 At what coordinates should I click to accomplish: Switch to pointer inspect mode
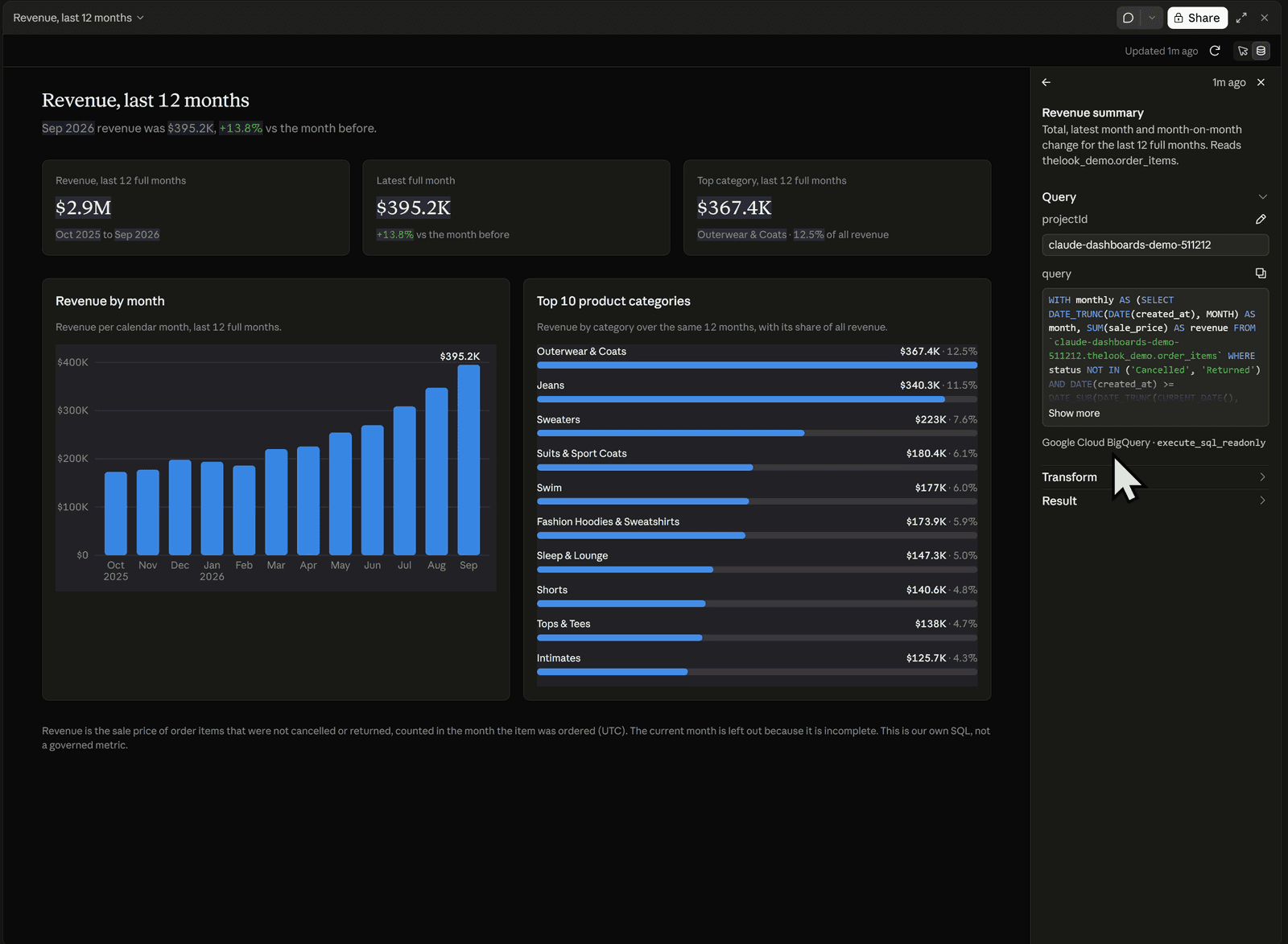1243,51
